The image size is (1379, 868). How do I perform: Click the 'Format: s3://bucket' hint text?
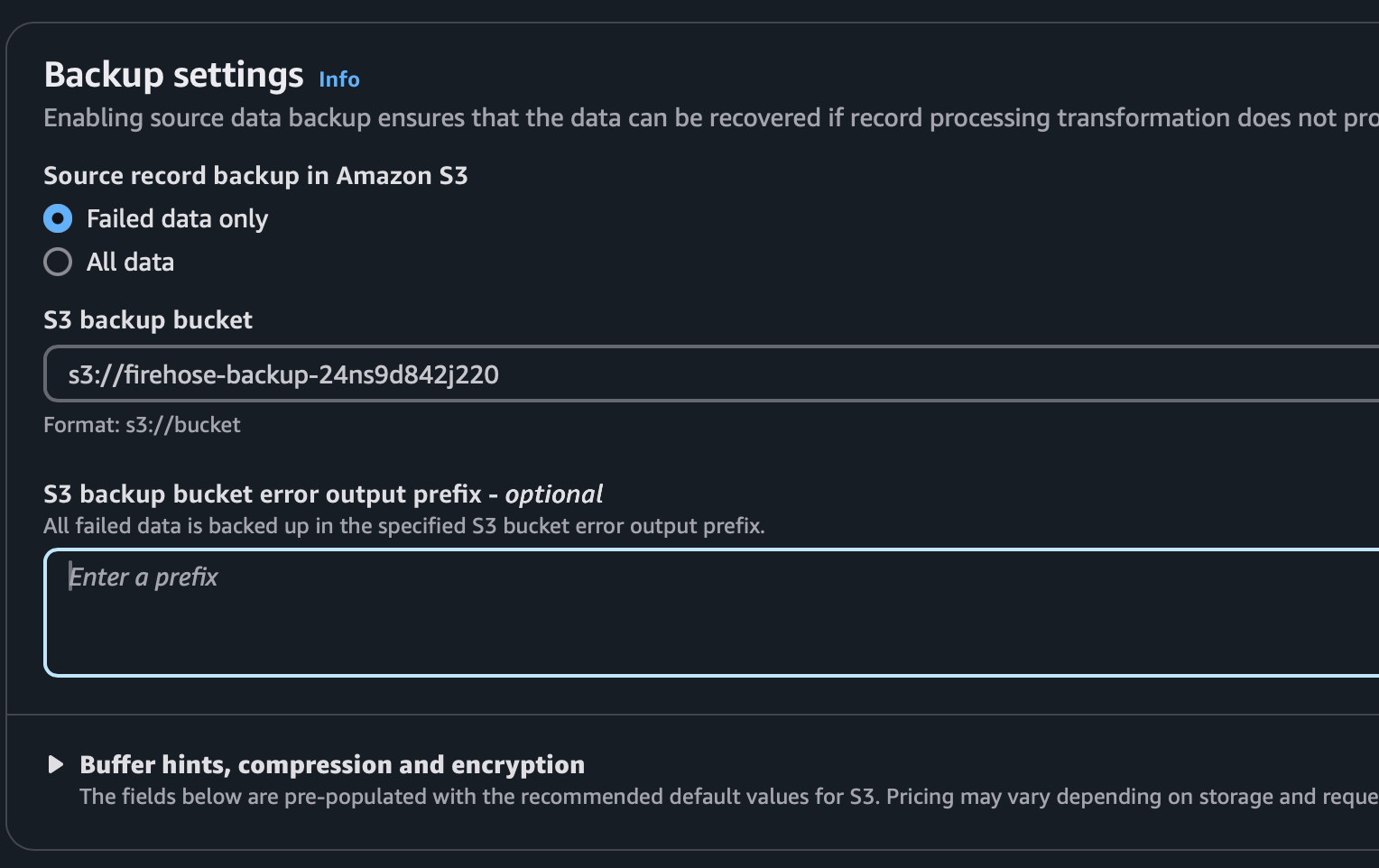pyautogui.click(x=142, y=425)
